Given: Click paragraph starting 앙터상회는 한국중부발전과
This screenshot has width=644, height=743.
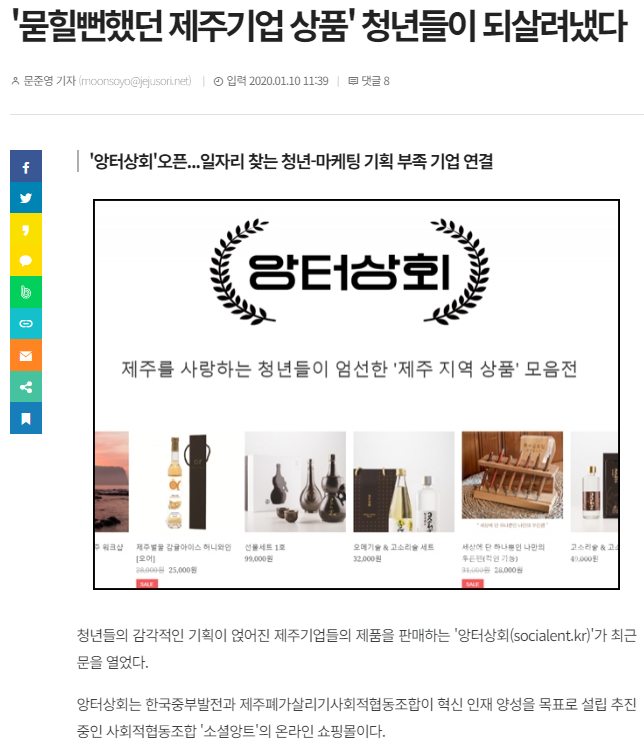Looking at the screenshot, I should tap(356, 717).
